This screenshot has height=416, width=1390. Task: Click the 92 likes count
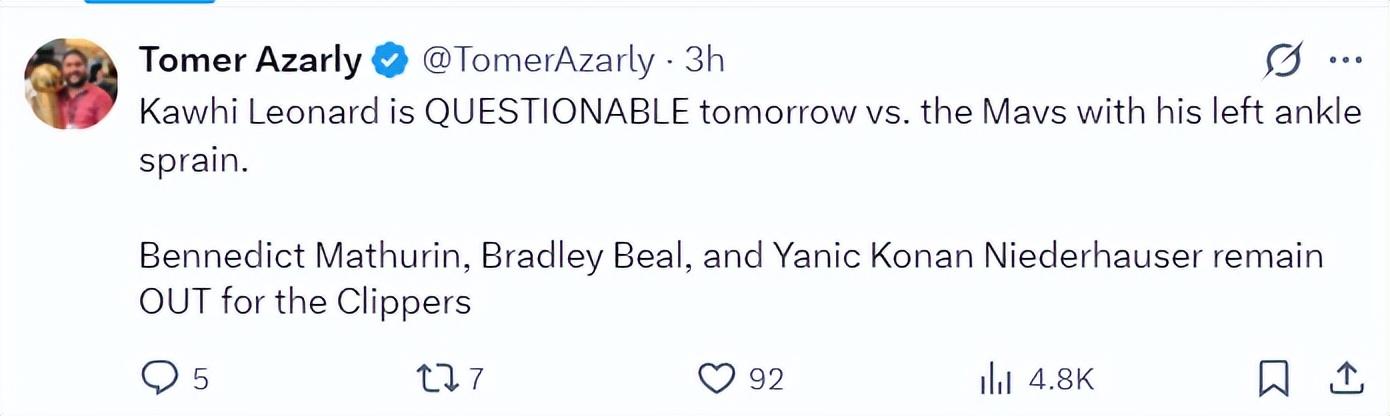[766, 379]
